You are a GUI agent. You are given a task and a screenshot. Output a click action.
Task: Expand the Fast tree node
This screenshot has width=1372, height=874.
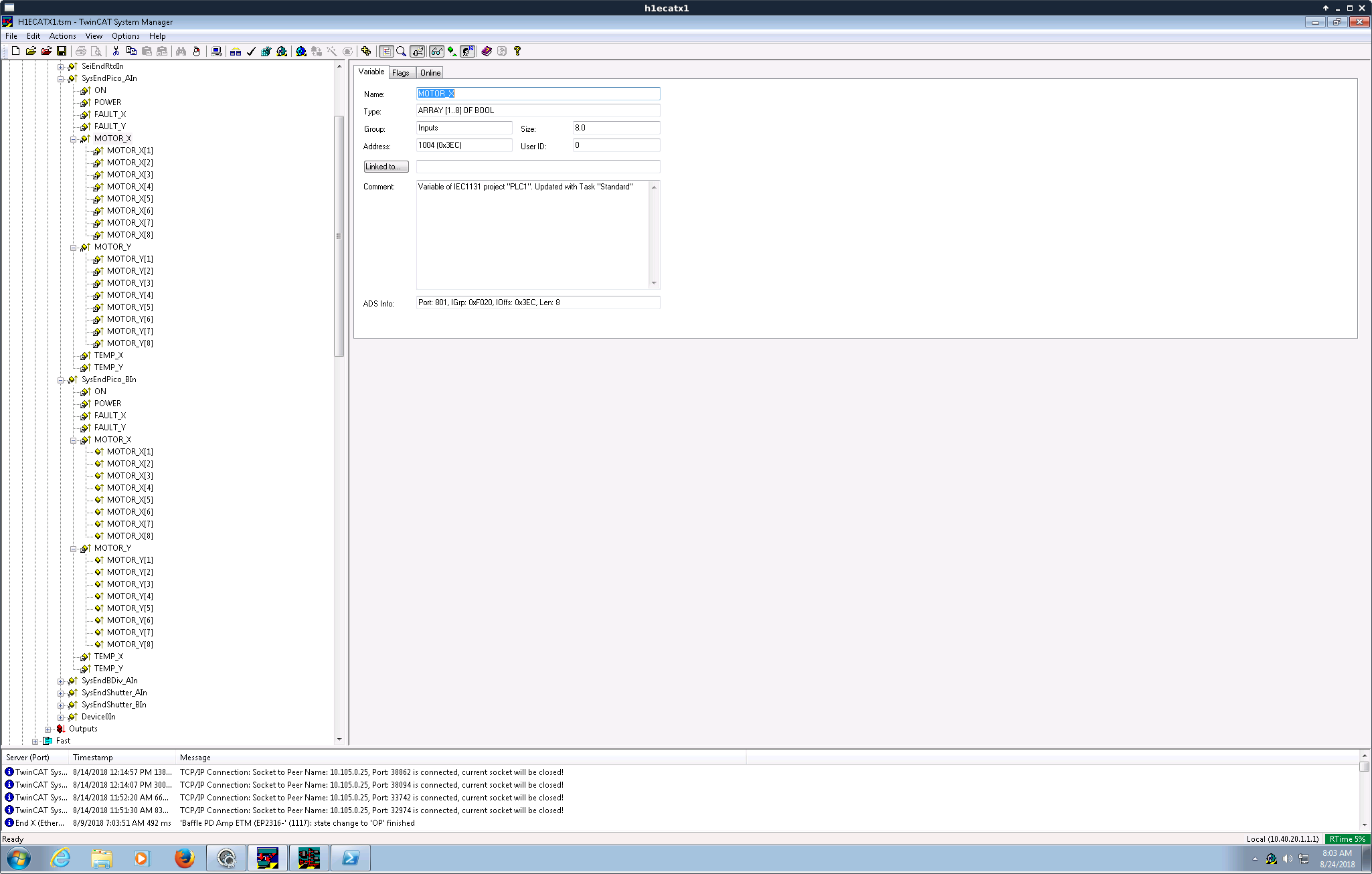[35, 741]
